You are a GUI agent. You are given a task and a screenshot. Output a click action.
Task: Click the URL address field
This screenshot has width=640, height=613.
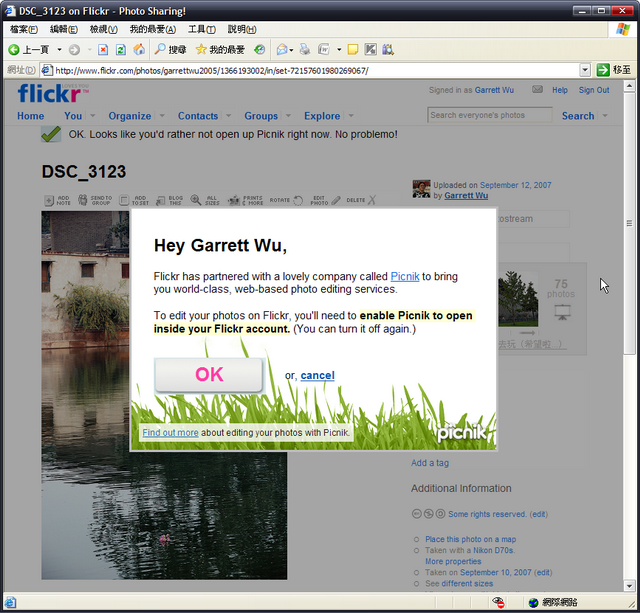310,71
